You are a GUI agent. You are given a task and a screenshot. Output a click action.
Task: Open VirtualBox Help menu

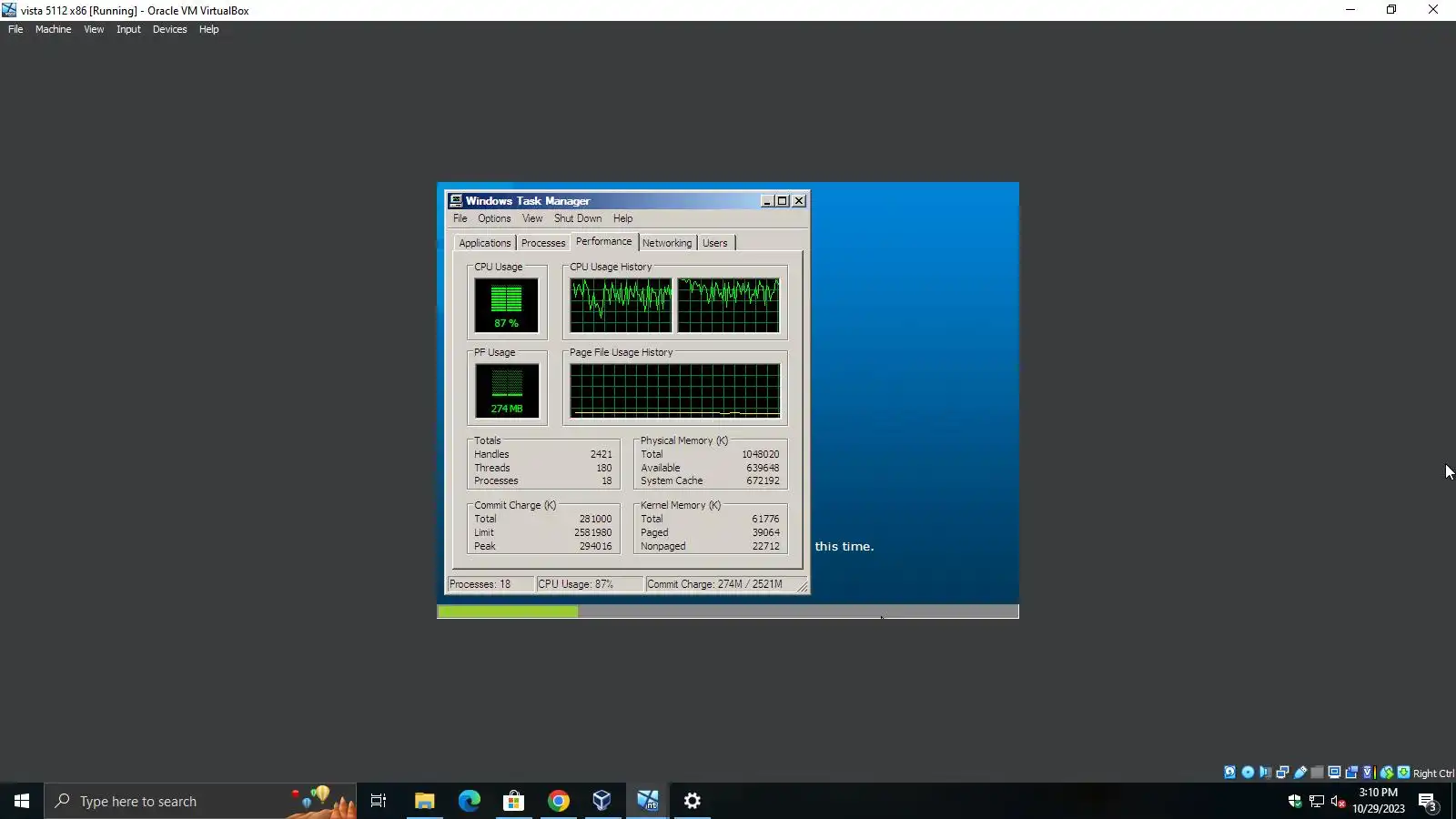pyautogui.click(x=208, y=29)
